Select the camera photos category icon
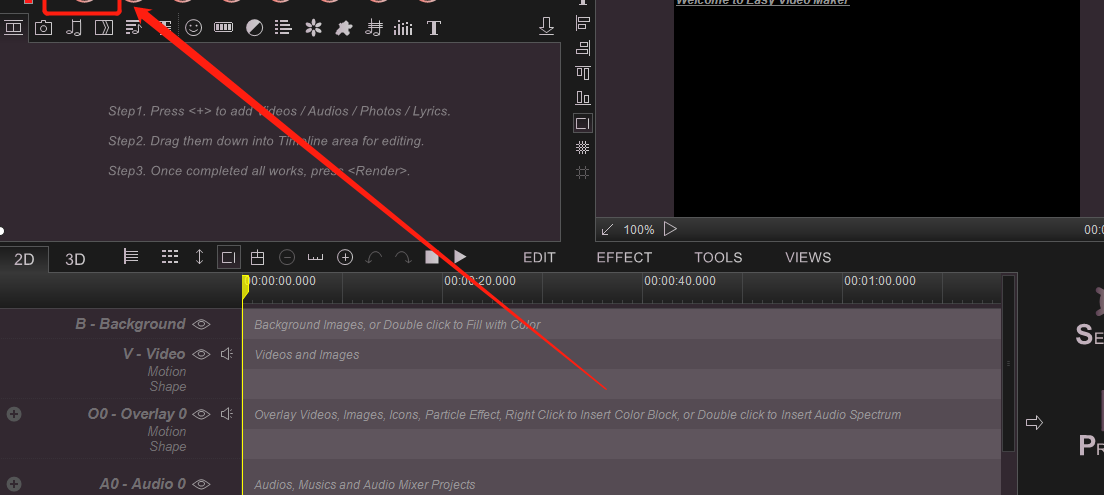Image resolution: width=1104 pixels, height=495 pixels. [x=44, y=28]
